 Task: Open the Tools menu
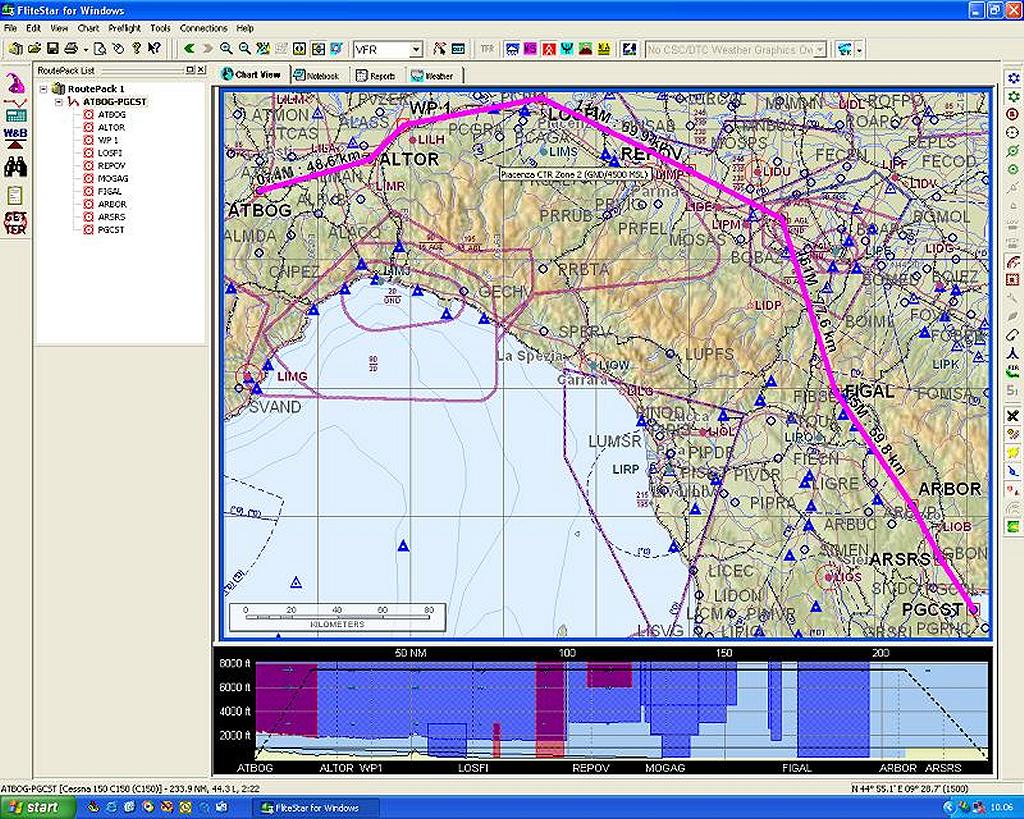160,29
